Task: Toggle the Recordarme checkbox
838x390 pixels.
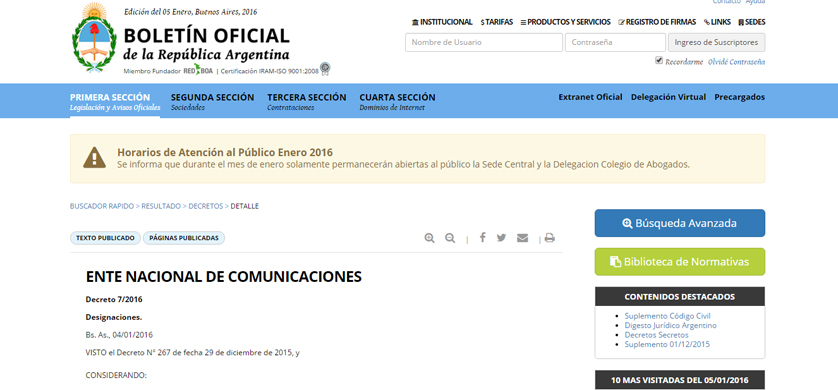Action: 659,61
